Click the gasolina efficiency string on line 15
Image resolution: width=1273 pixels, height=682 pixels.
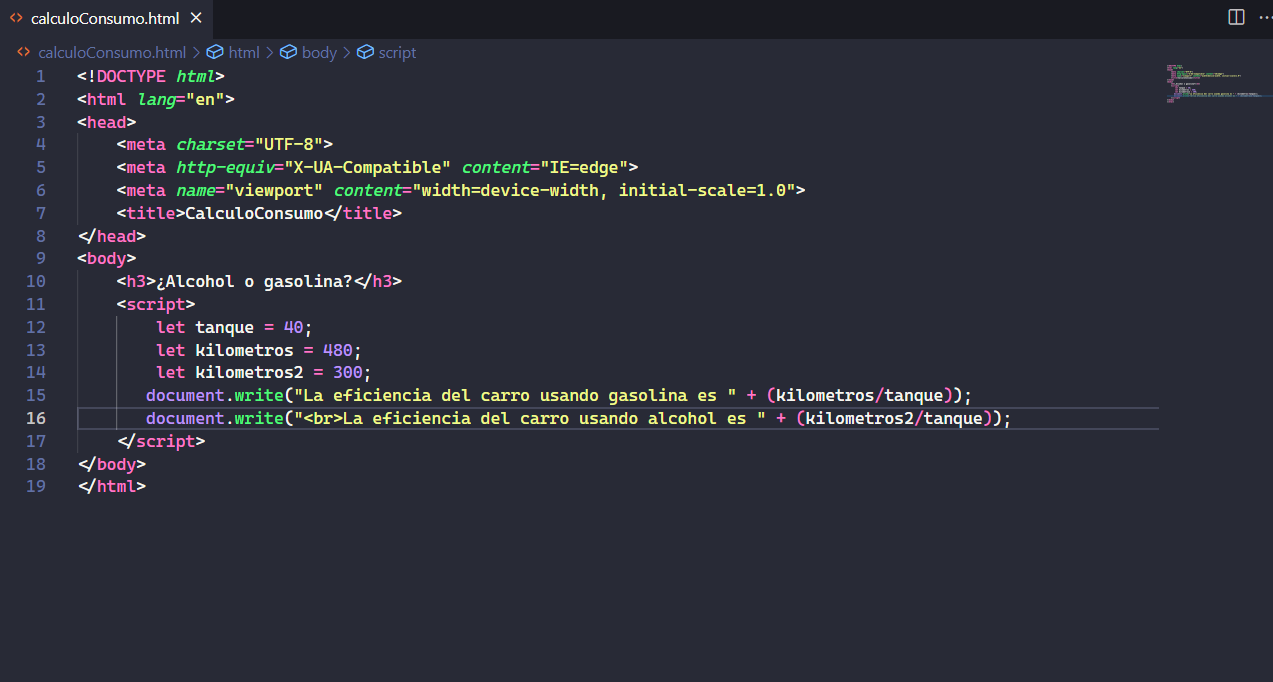(x=515, y=395)
